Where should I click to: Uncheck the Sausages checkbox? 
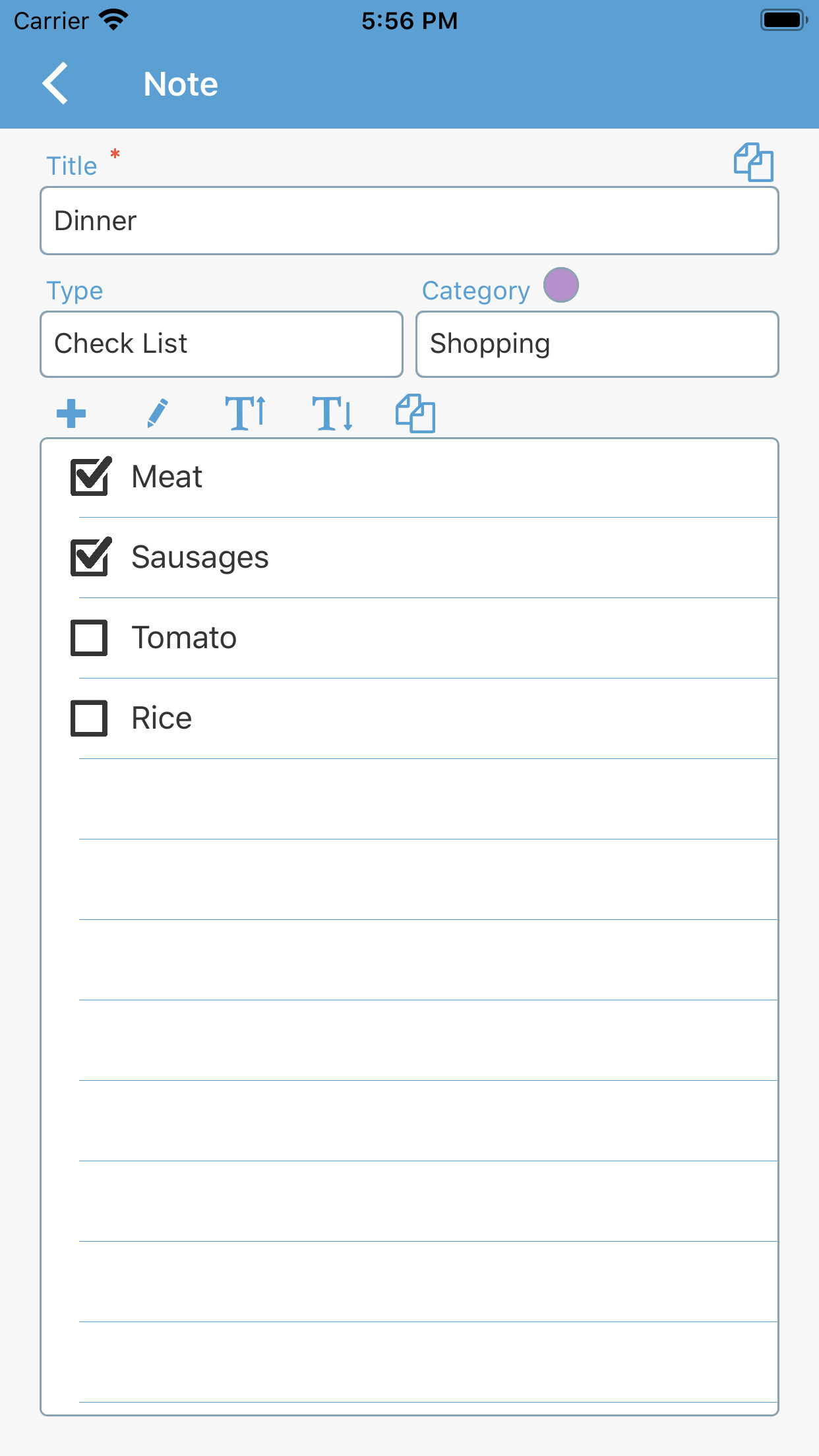[90, 557]
